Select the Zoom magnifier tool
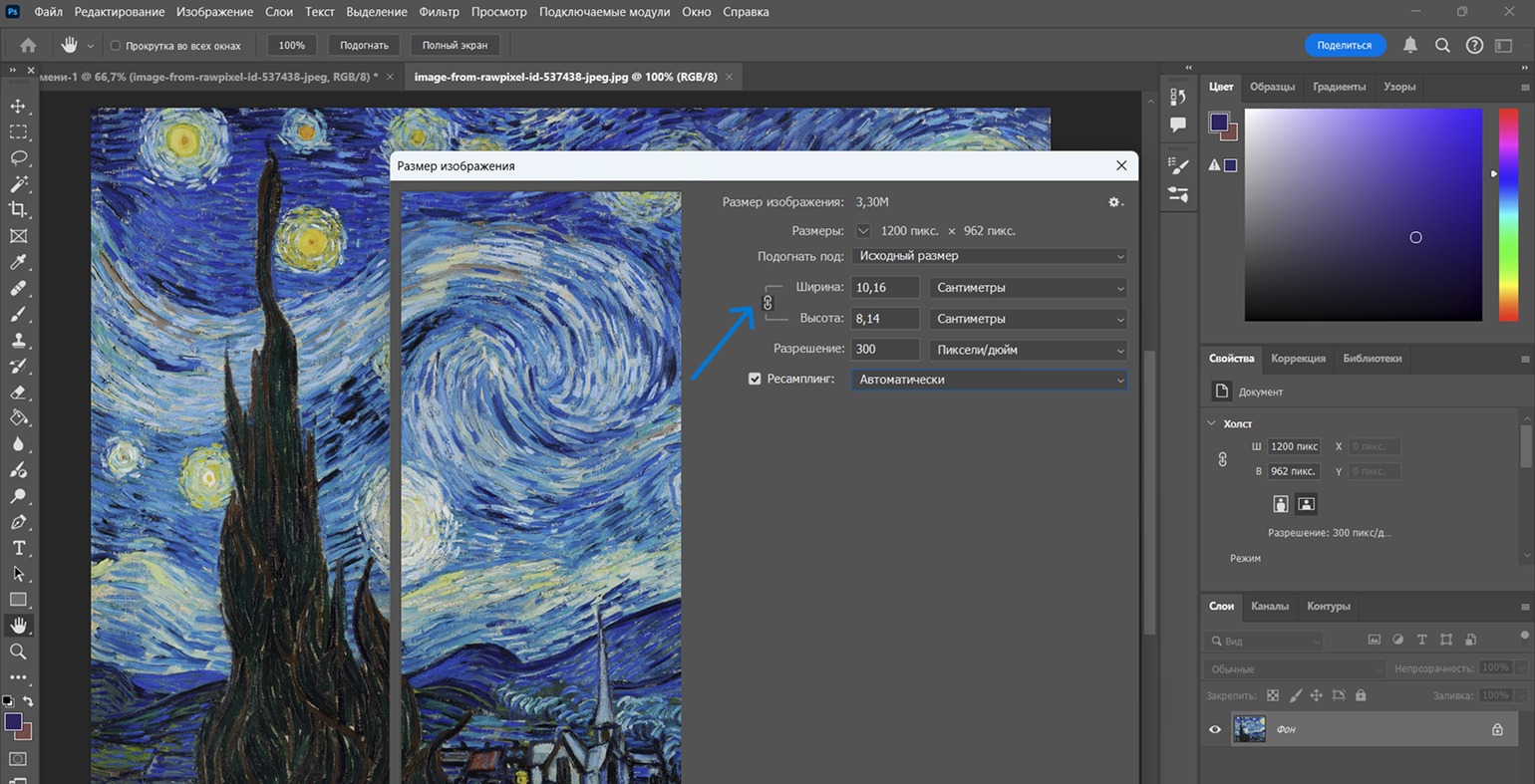The height and width of the screenshot is (784, 1535). [x=18, y=652]
